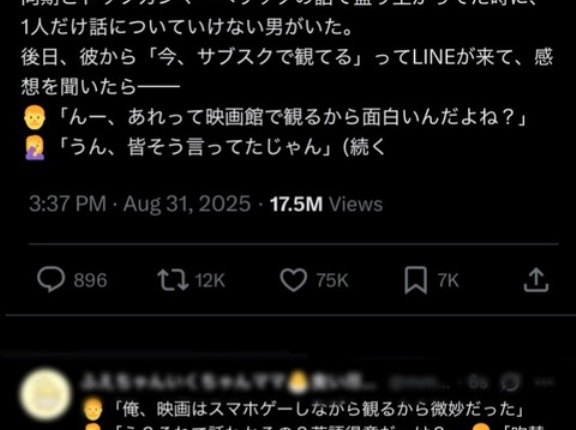
Task: Open the reply starting with 俺、映画は
Action: (x=319, y=410)
